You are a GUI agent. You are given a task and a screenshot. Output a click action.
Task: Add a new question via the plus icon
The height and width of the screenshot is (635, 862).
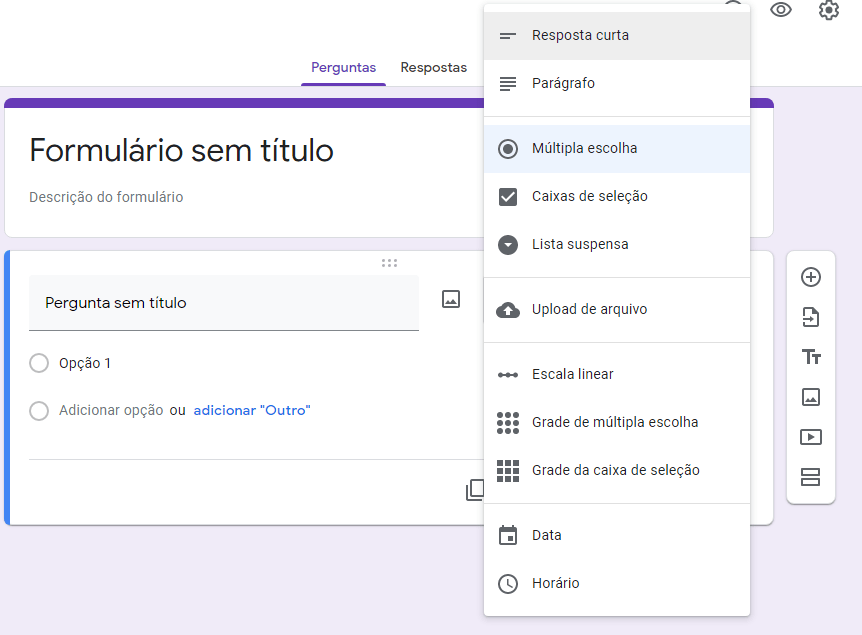coord(811,277)
